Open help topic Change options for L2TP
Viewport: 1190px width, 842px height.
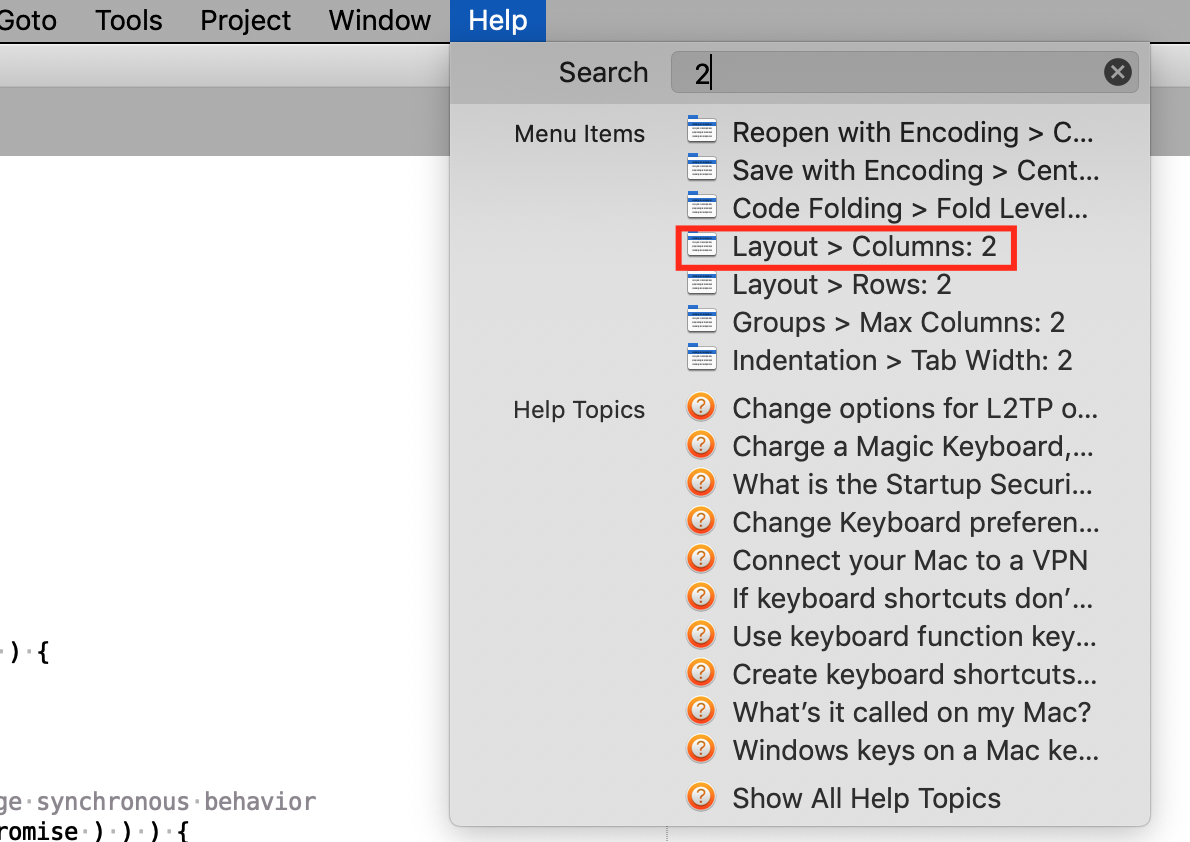[914, 408]
